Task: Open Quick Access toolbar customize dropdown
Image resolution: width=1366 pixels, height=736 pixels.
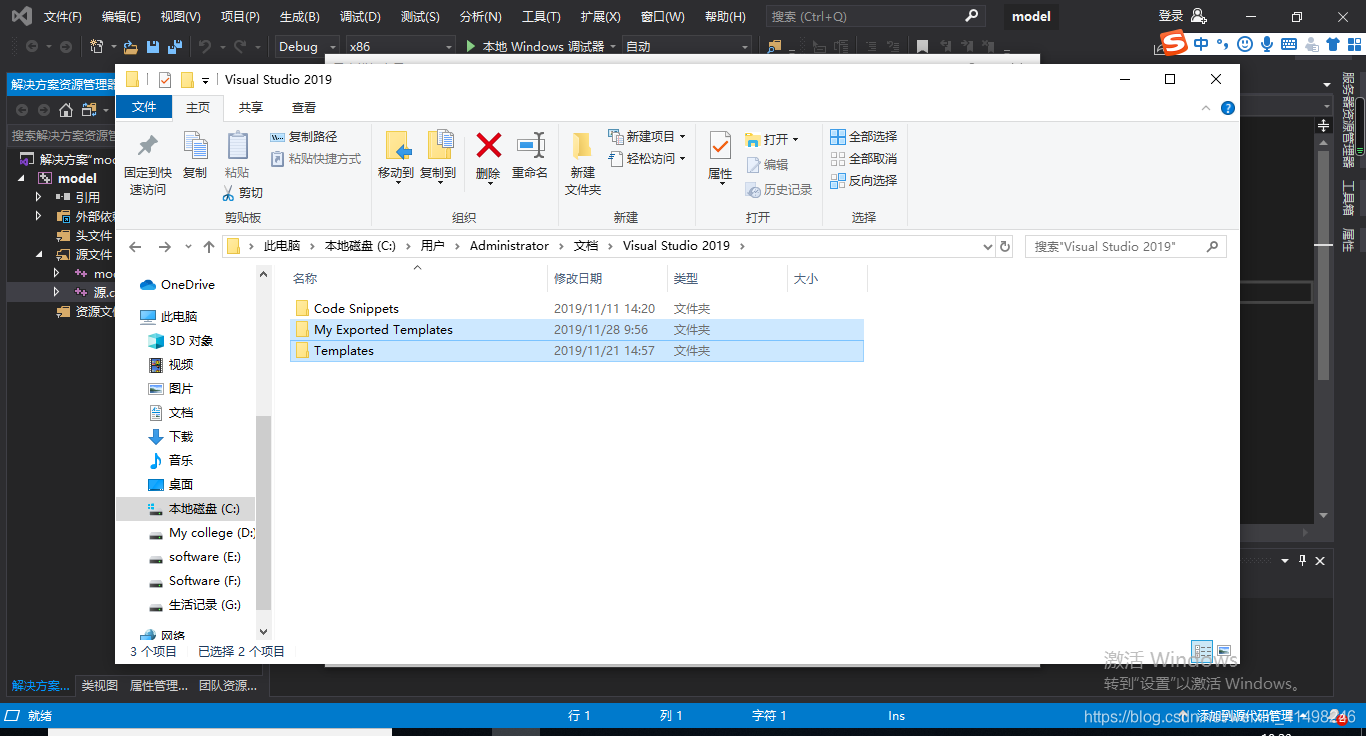Action: point(205,80)
